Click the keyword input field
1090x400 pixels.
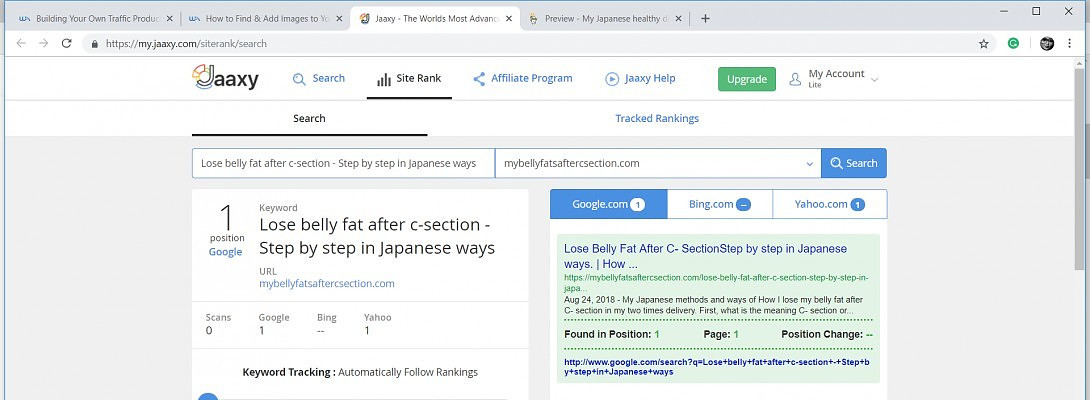[x=343, y=163]
